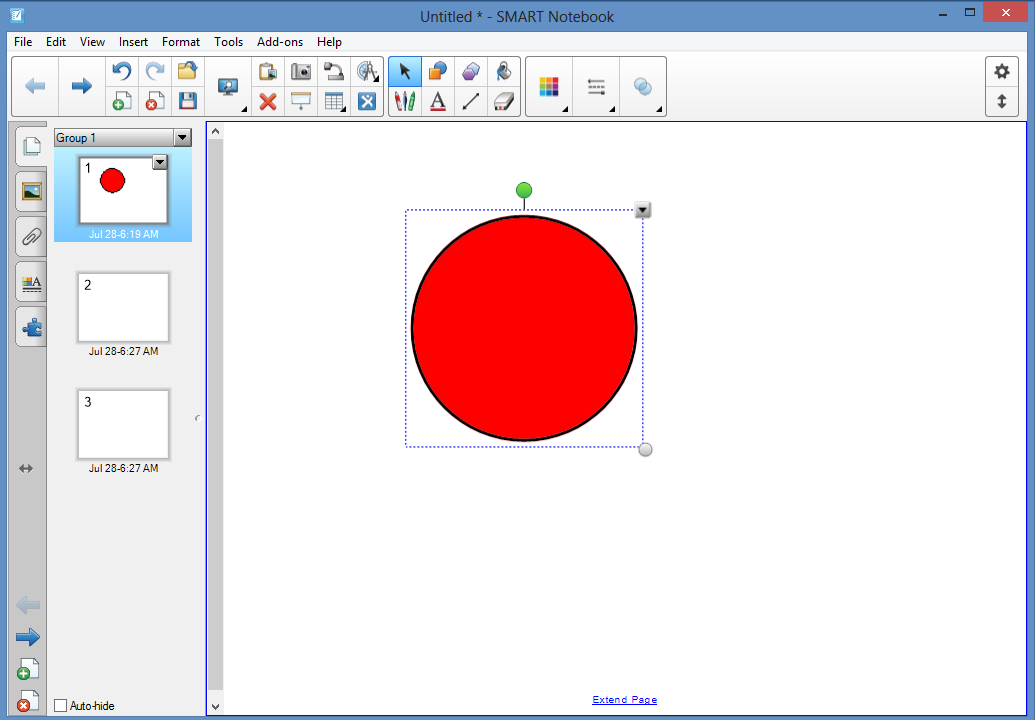Open the selected circle's menu arrow
The height and width of the screenshot is (720, 1035).
(642, 211)
